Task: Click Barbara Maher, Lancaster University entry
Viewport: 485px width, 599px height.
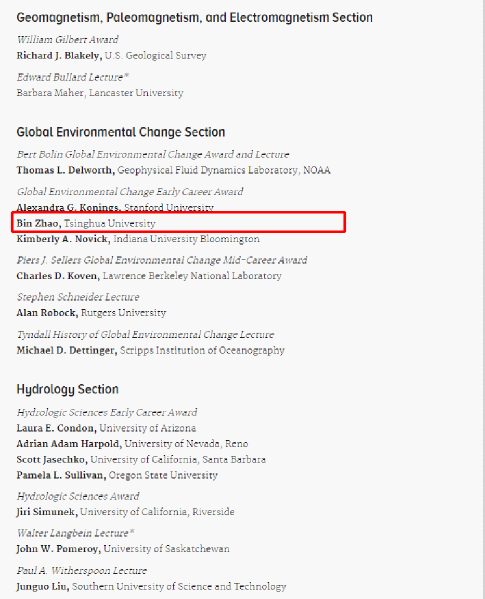Action: point(100,93)
